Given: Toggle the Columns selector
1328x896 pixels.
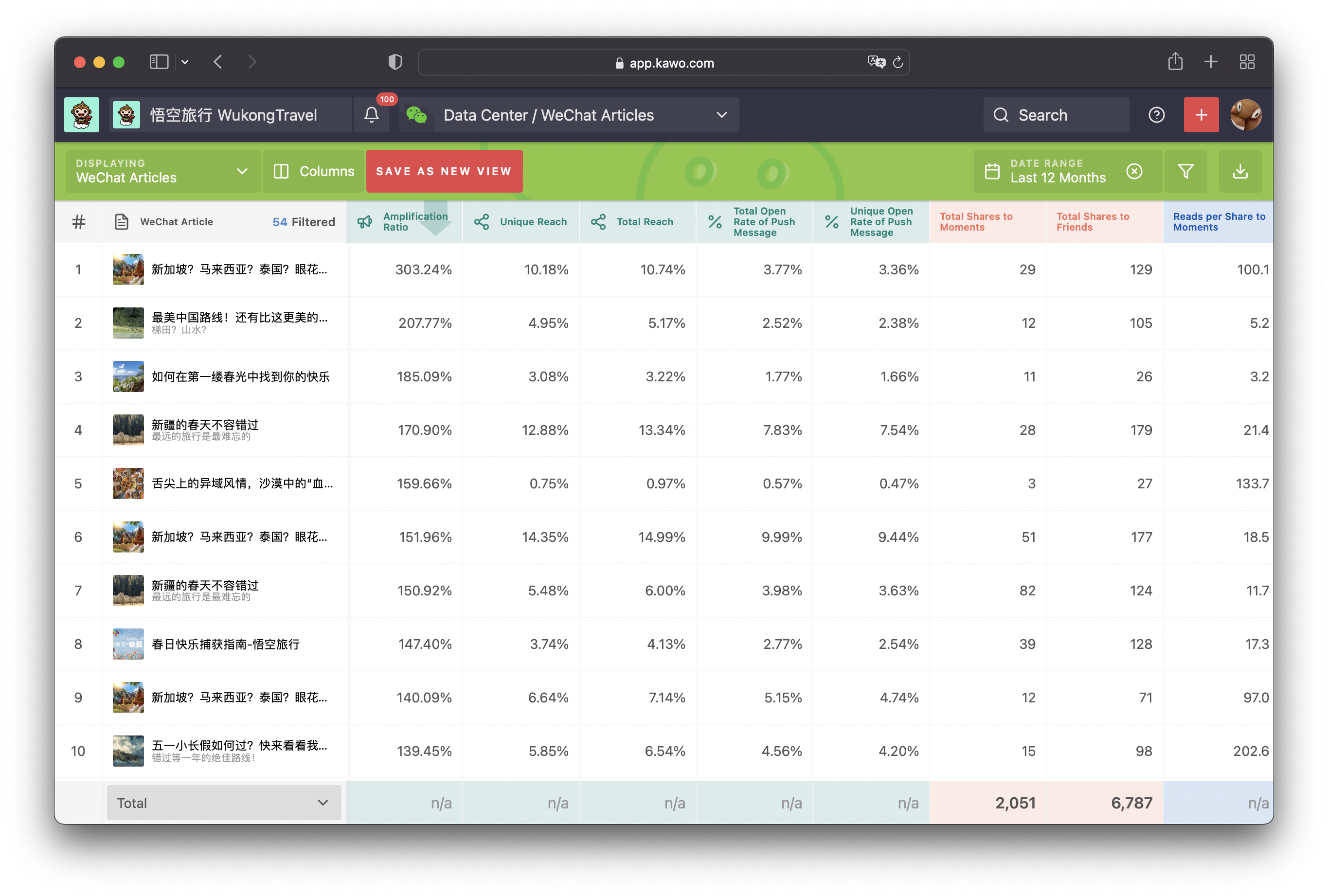Looking at the screenshot, I should point(313,171).
